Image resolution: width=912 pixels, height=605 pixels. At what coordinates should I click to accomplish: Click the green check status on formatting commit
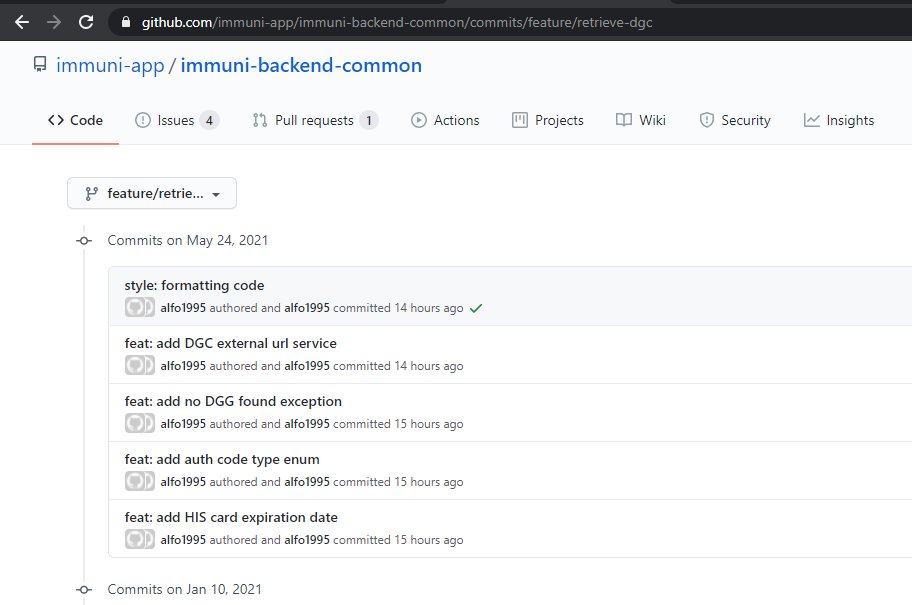click(x=476, y=308)
